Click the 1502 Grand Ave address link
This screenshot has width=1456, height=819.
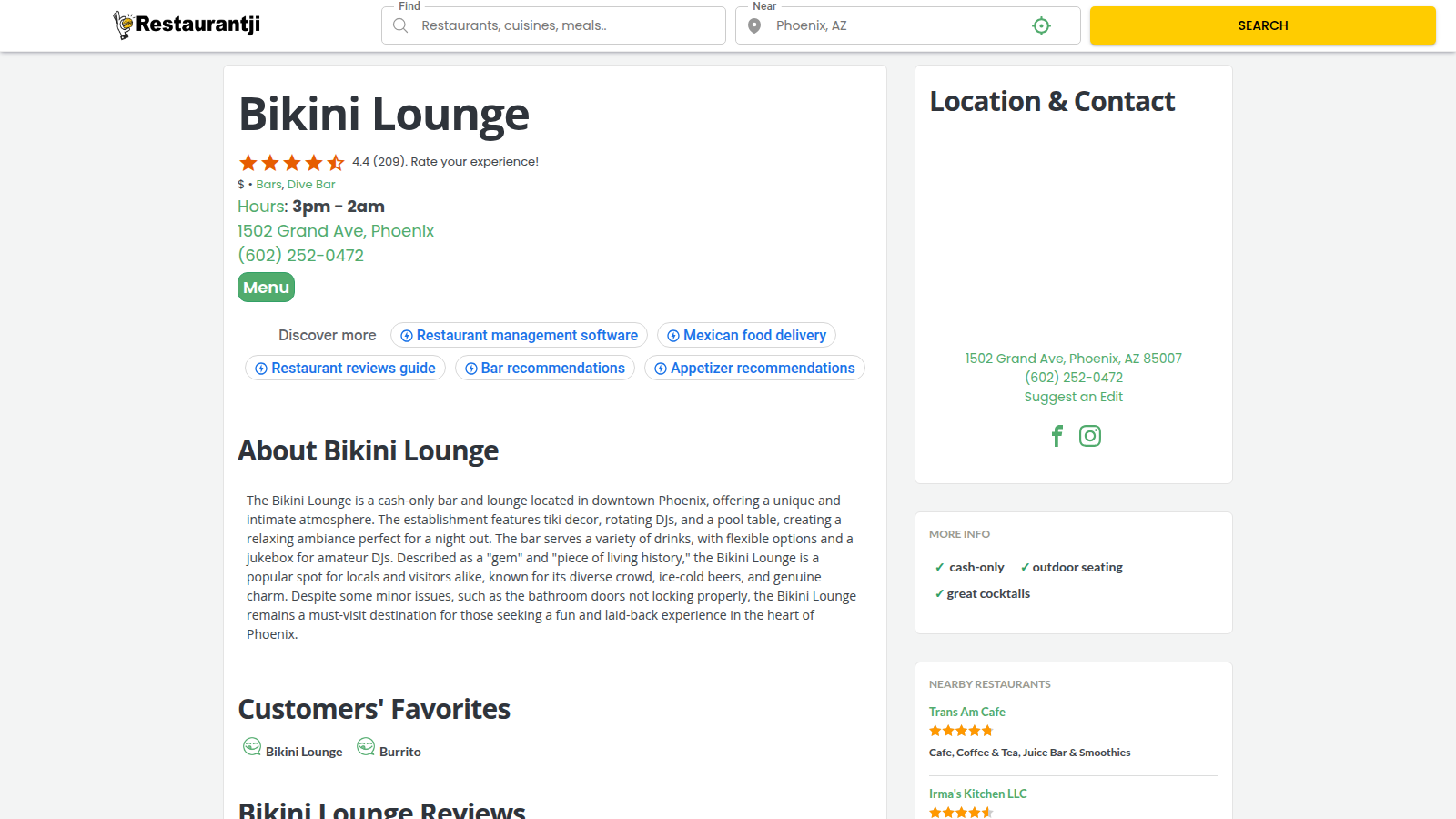pos(336,231)
